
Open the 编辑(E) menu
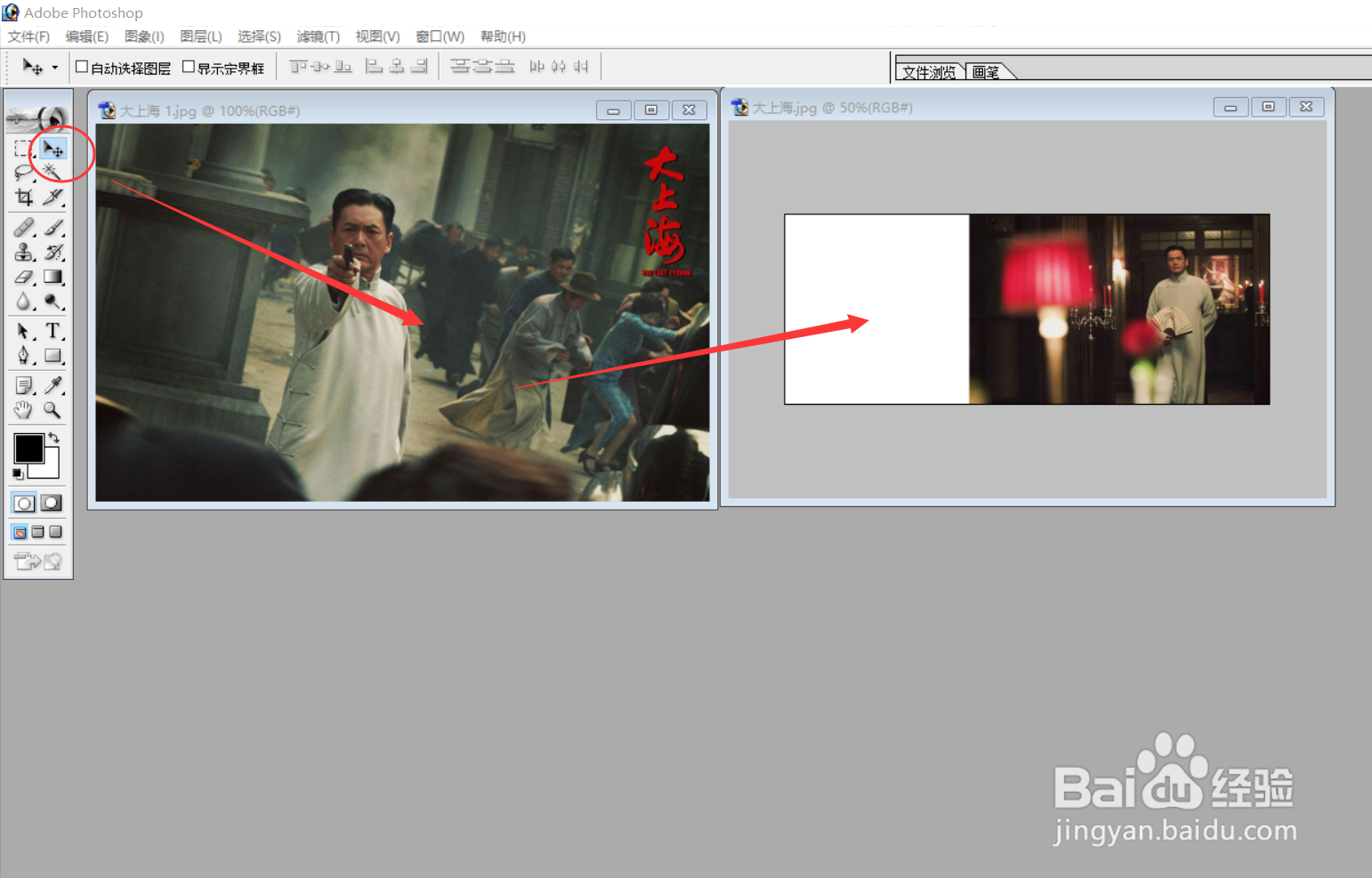coord(86,36)
